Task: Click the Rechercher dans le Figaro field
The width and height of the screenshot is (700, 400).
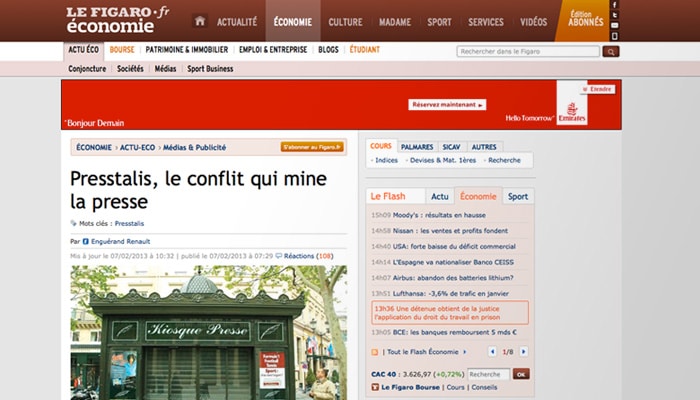Action: point(528,51)
